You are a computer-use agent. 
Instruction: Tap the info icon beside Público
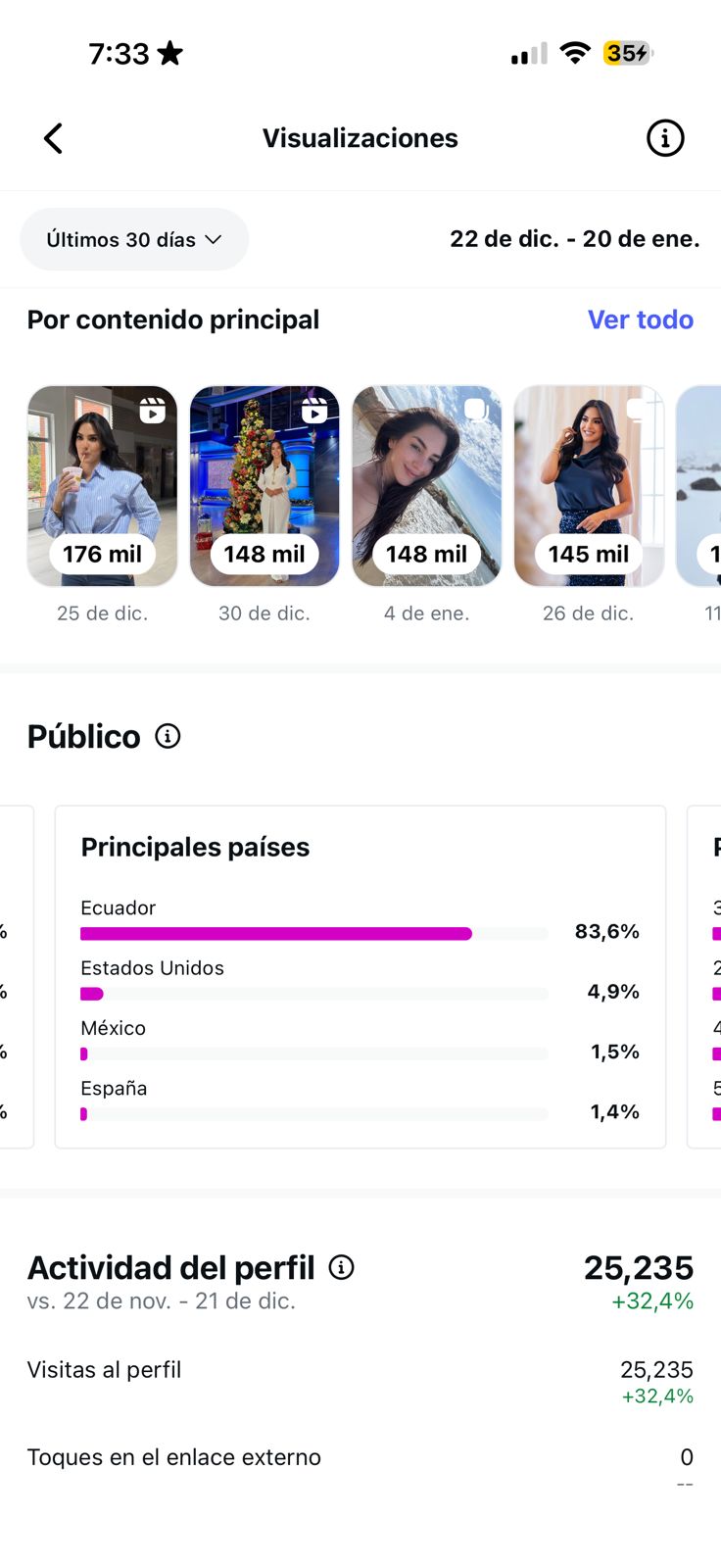pyautogui.click(x=168, y=736)
